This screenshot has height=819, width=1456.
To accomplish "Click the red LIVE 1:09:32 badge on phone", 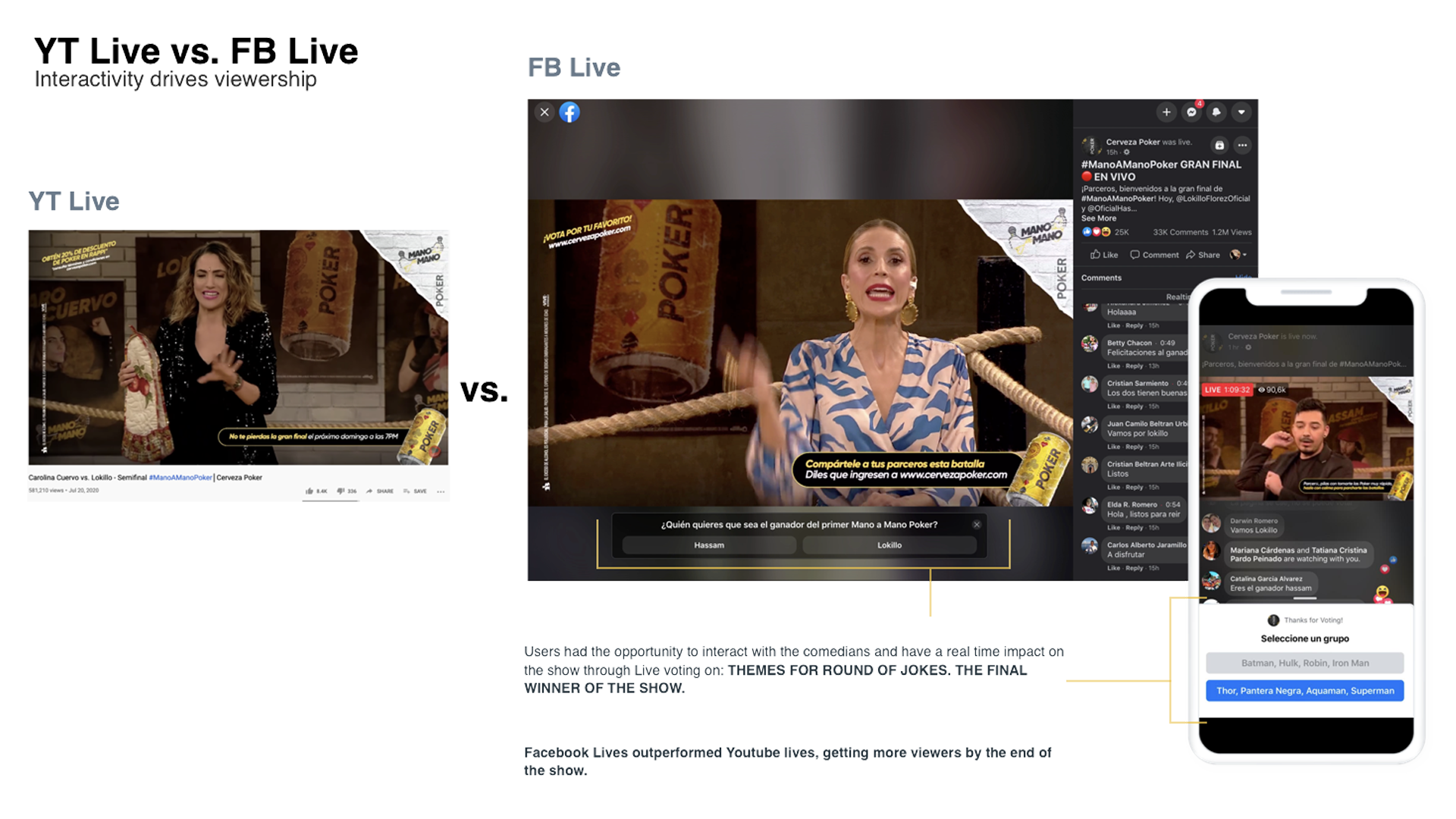I will [1227, 390].
